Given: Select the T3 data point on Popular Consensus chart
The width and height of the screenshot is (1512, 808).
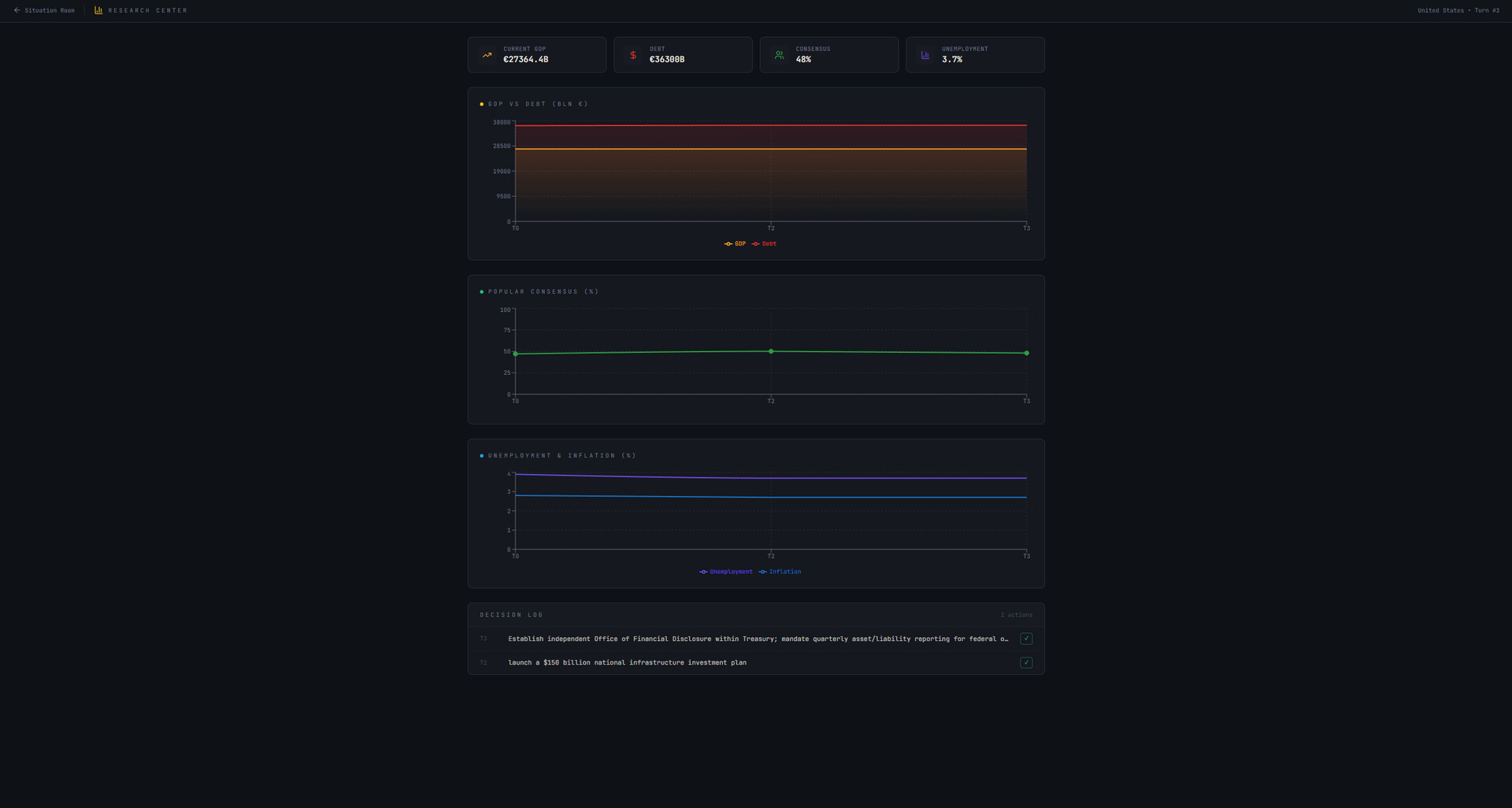Looking at the screenshot, I should pyautogui.click(x=1026, y=353).
